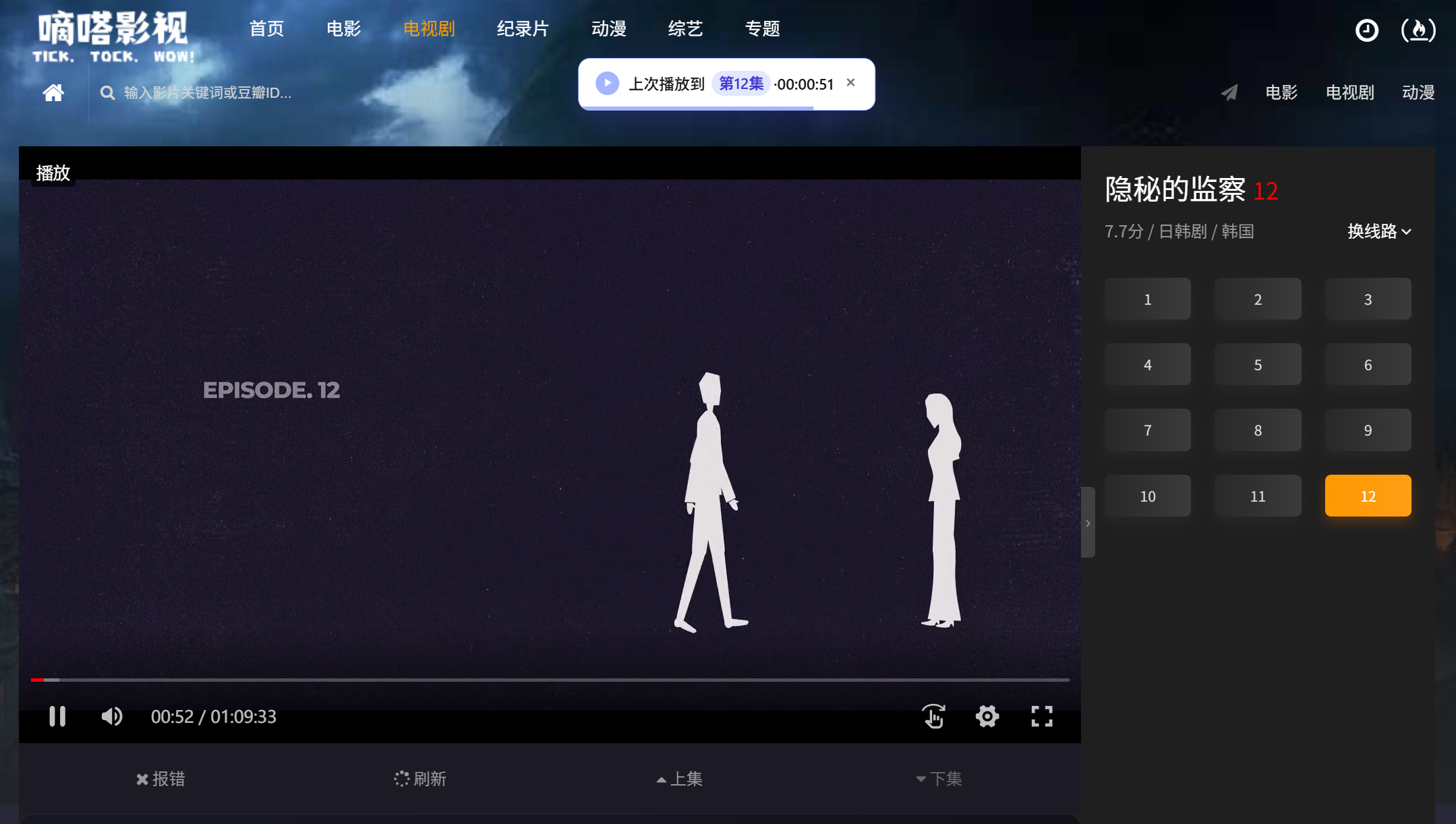Mute the video volume
The width and height of the screenshot is (1456, 824).
pyautogui.click(x=112, y=716)
